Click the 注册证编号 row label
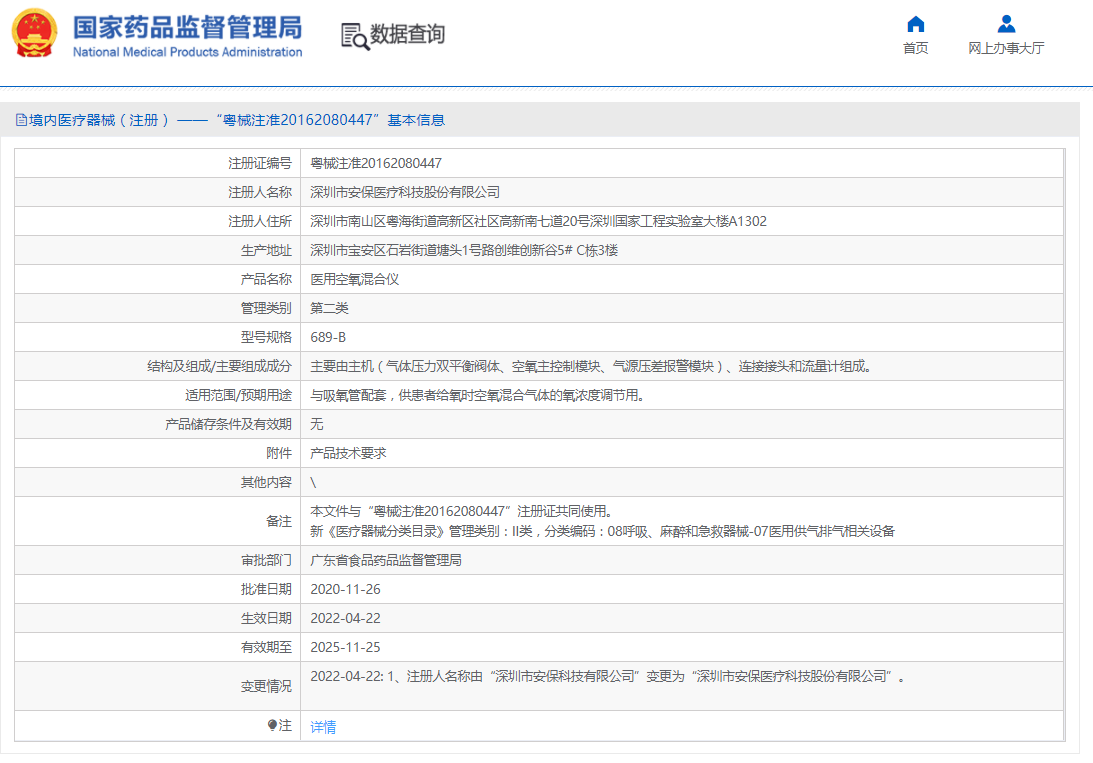The width and height of the screenshot is (1093, 763). coord(260,163)
